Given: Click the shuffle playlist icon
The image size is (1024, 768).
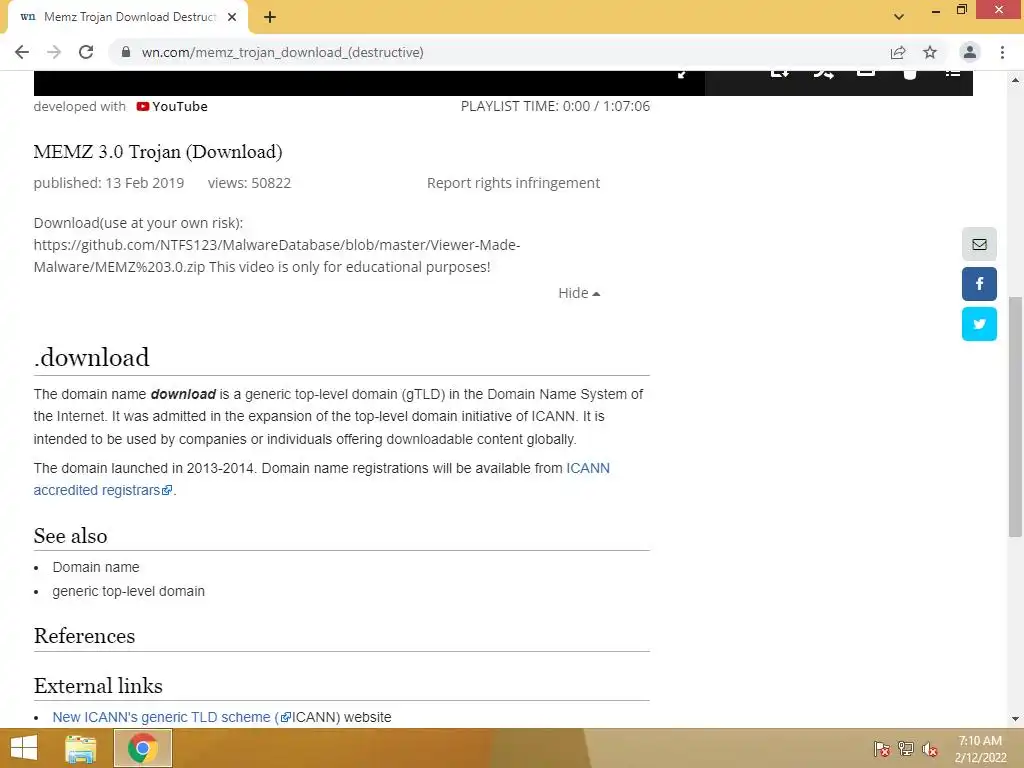Looking at the screenshot, I should pyautogui.click(x=824, y=73).
